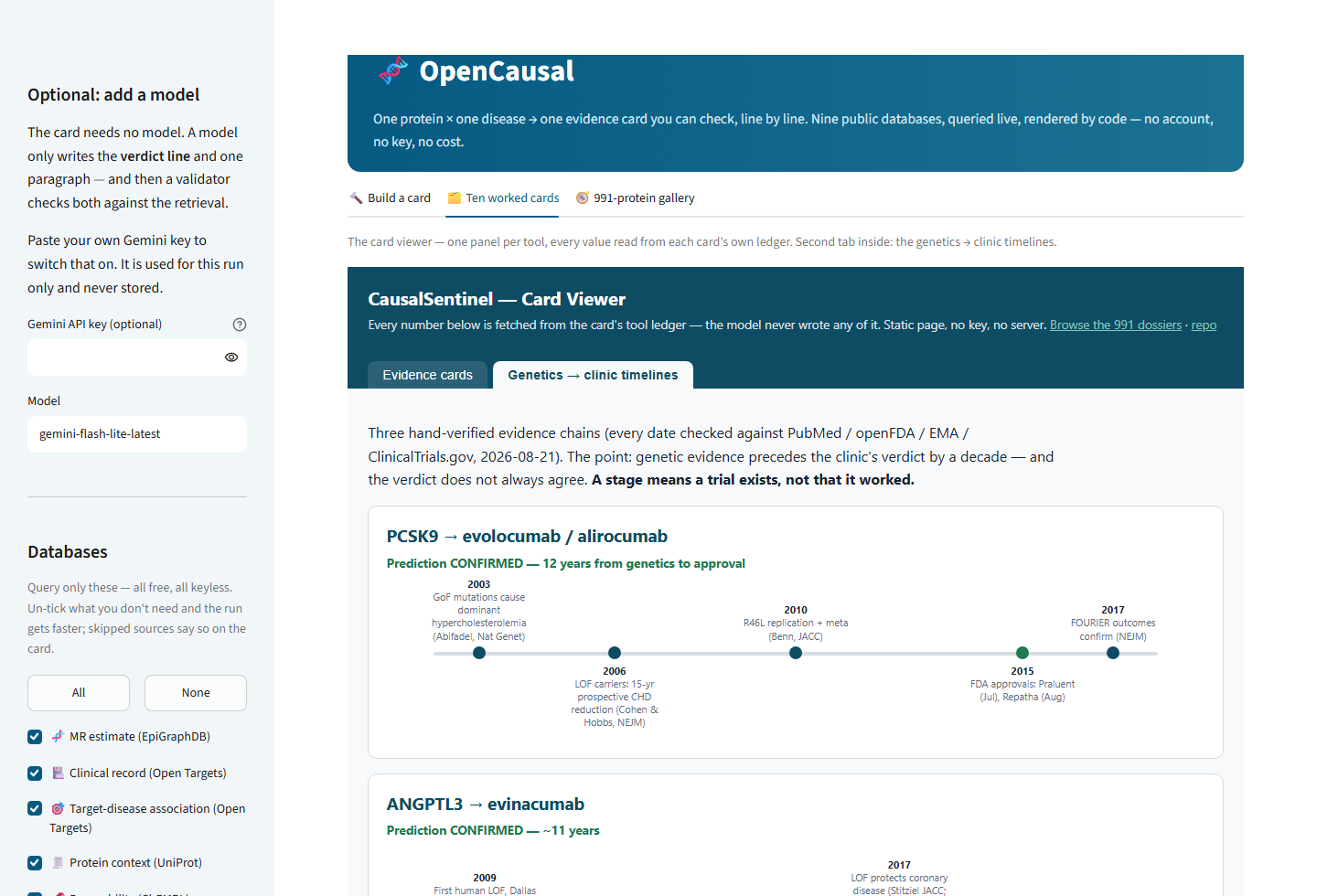Viewport: 1317px width, 896px height.
Task: Click the hammer icon on Build a card
Action: point(356,198)
